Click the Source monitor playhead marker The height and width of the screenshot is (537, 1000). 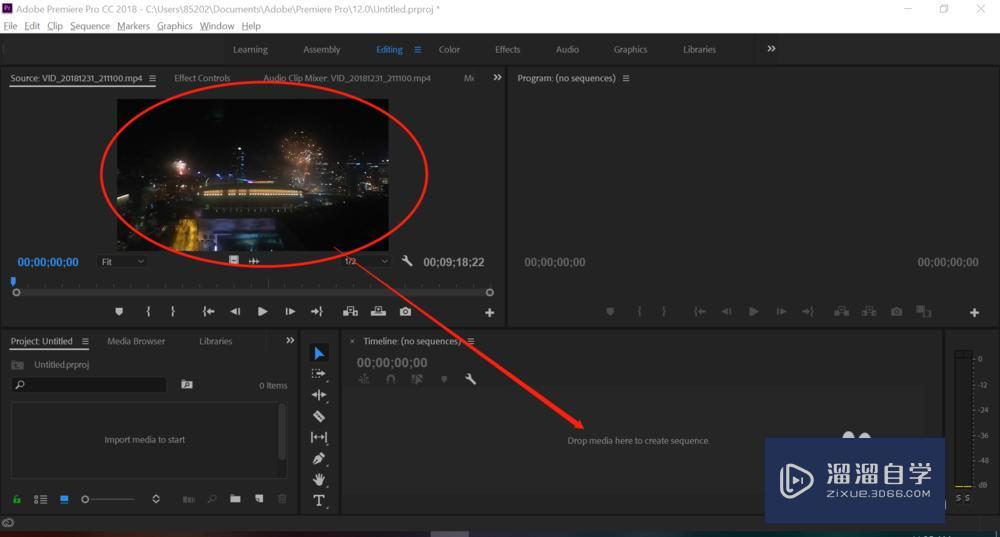click(x=13, y=281)
